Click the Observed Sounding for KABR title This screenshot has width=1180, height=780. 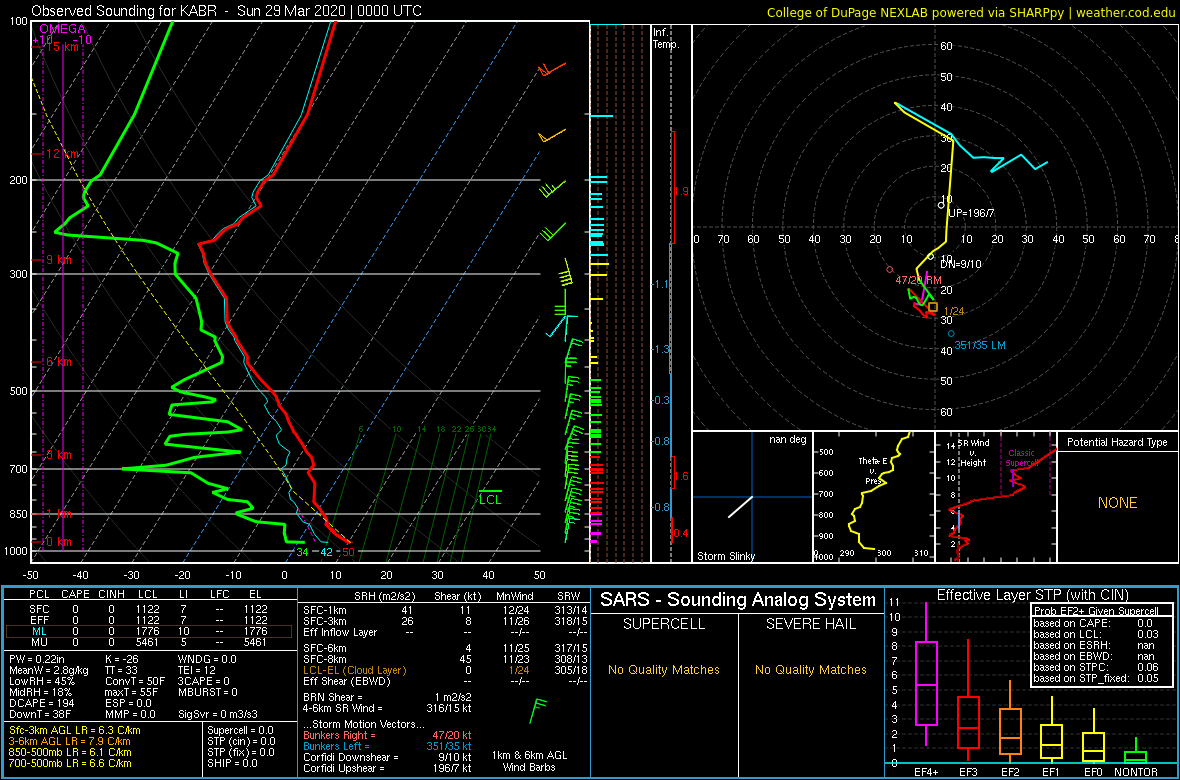tap(226, 11)
